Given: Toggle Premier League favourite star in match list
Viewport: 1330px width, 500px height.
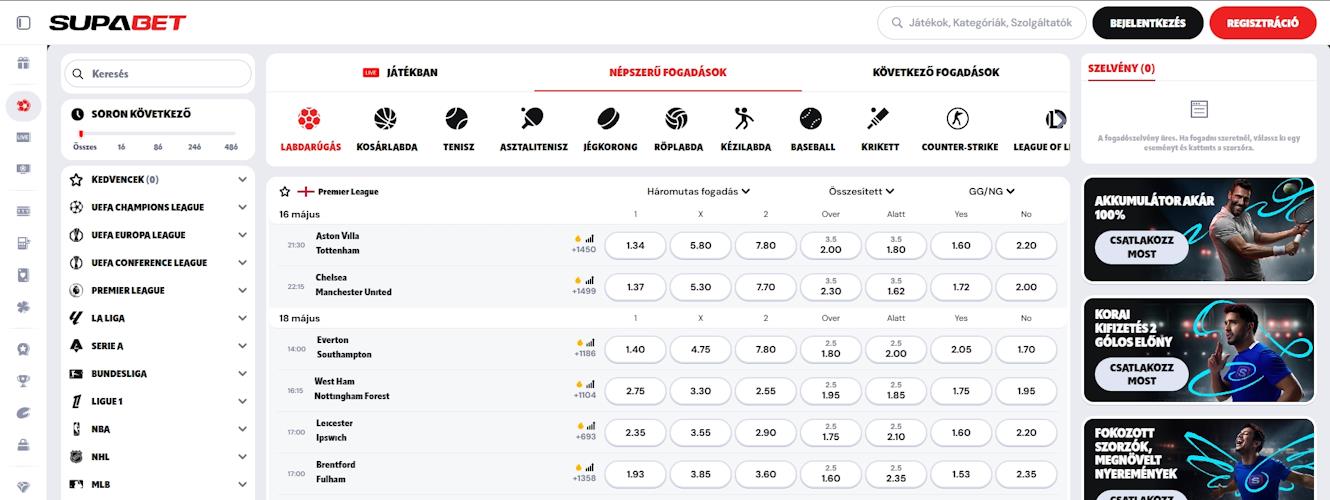Looking at the screenshot, I should coord(285,191).
